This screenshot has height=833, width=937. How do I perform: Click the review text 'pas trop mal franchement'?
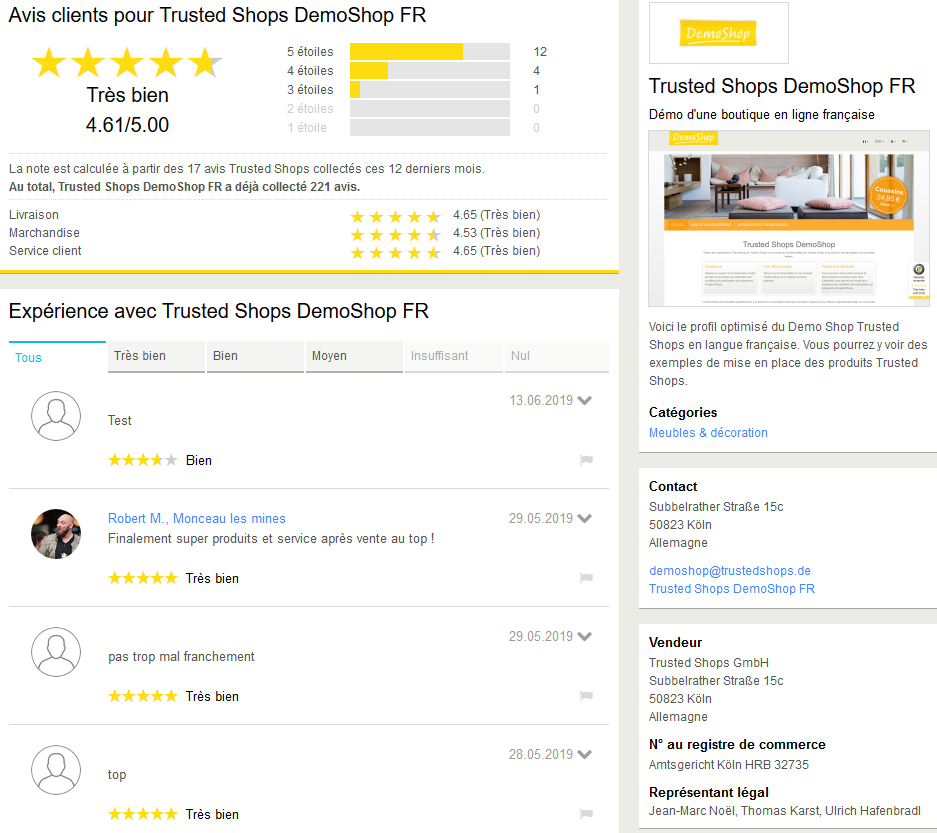pyautogui.click(x=181, y=656)
